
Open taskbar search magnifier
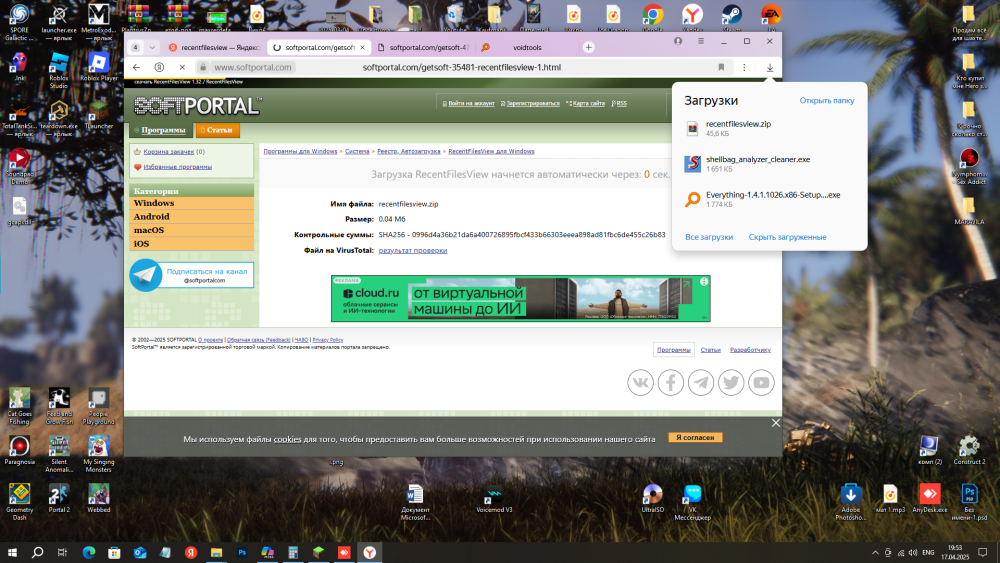[x=37, y=552]
